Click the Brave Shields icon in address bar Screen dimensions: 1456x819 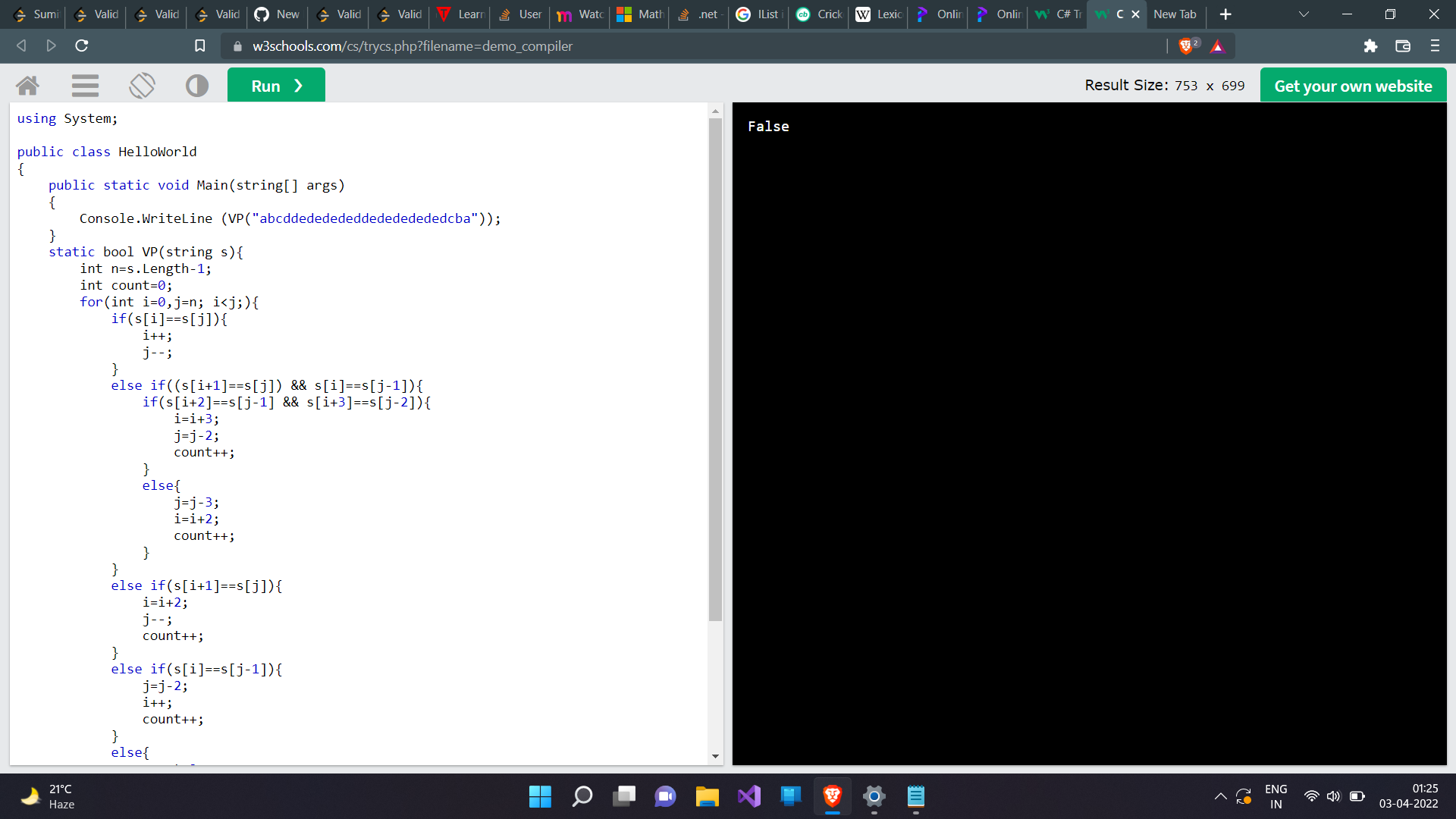1187,46
